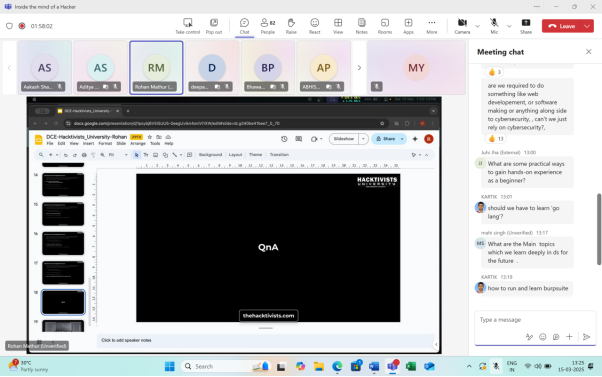Image resolution: width=602 pixels, height=377 pixels.
Task: Open breakout Rooms
Action: (385, 26)
